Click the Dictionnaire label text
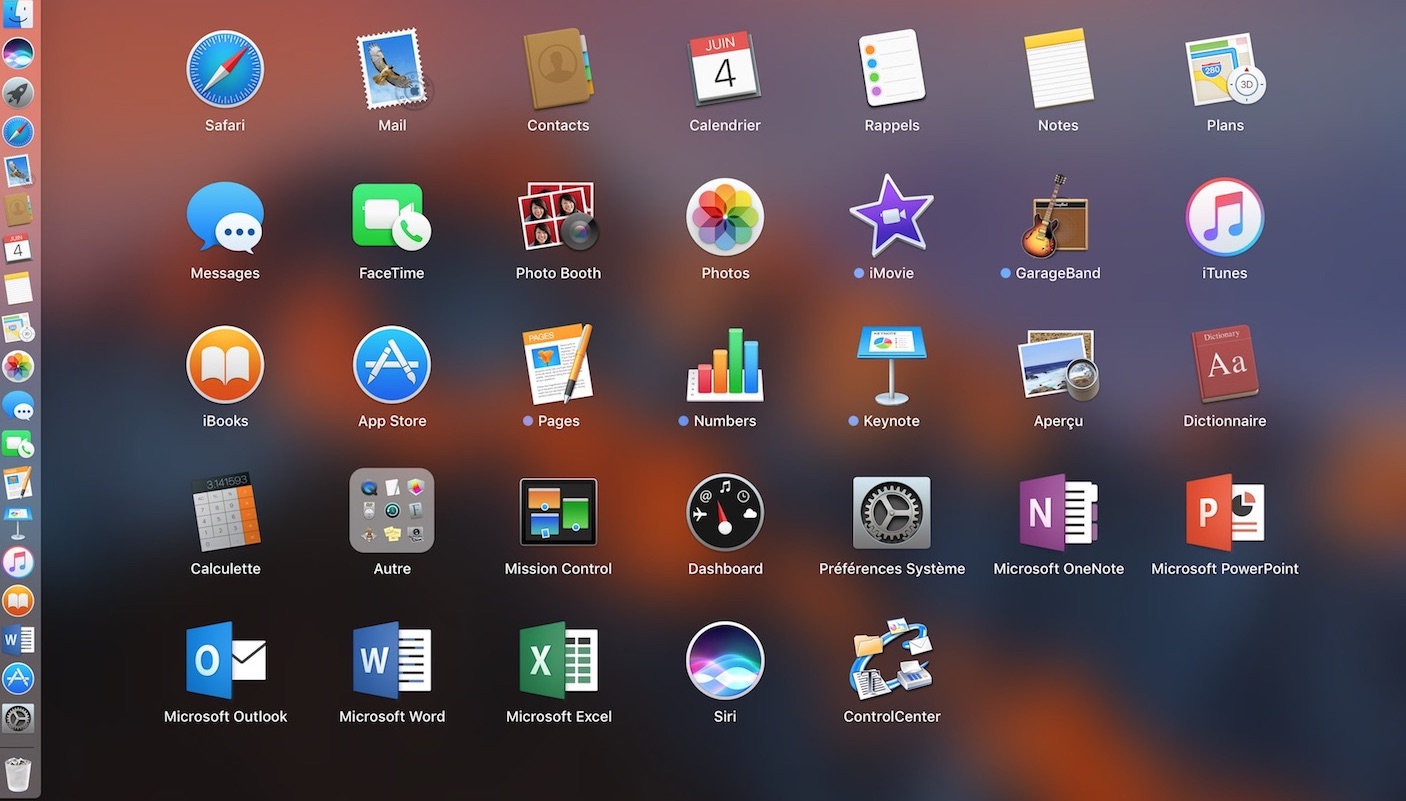Viewport: 1406px width, 801px height. (x=1225, y=421)
